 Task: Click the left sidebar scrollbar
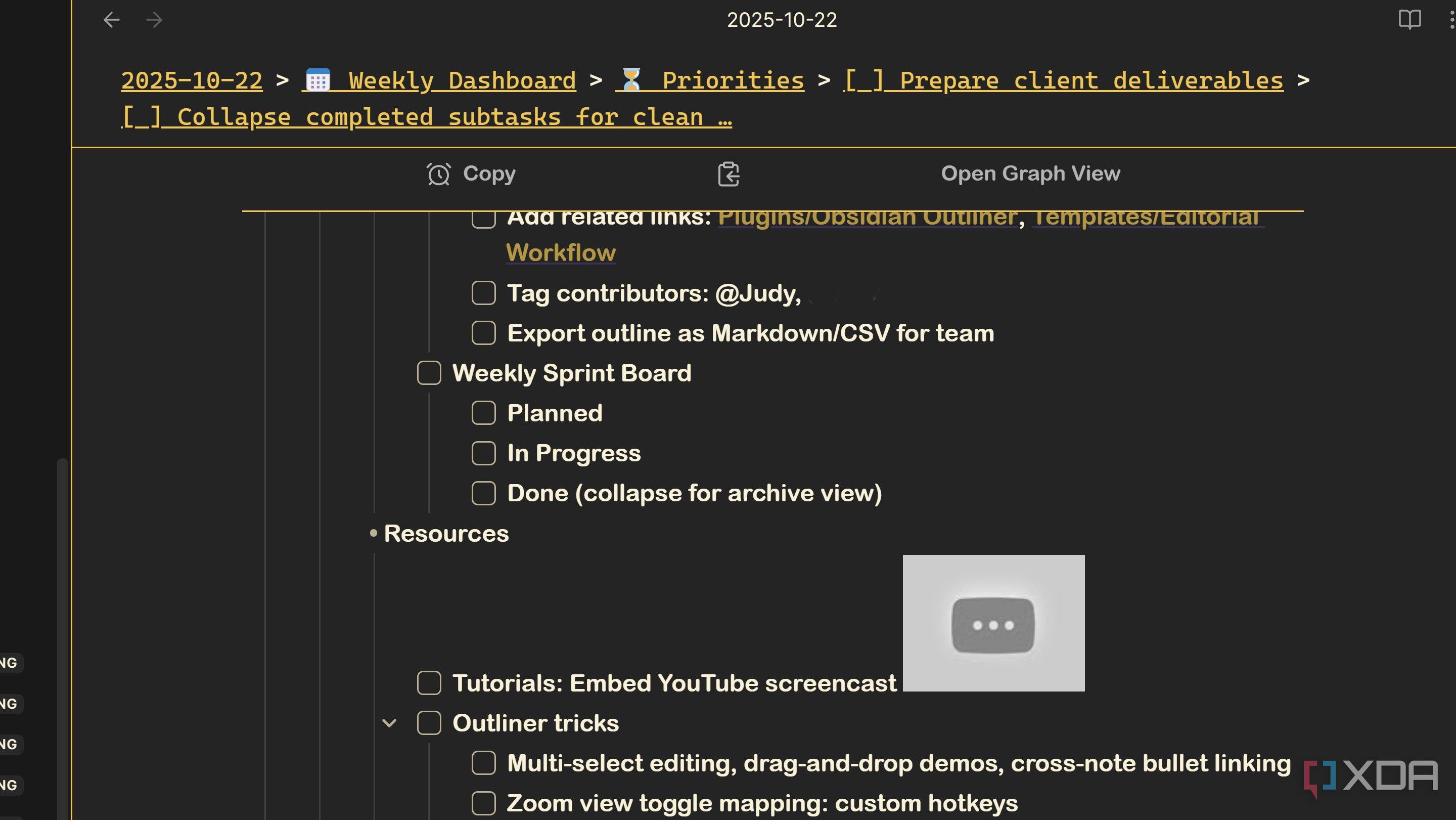pyautogui.click(x=62, y=622)
